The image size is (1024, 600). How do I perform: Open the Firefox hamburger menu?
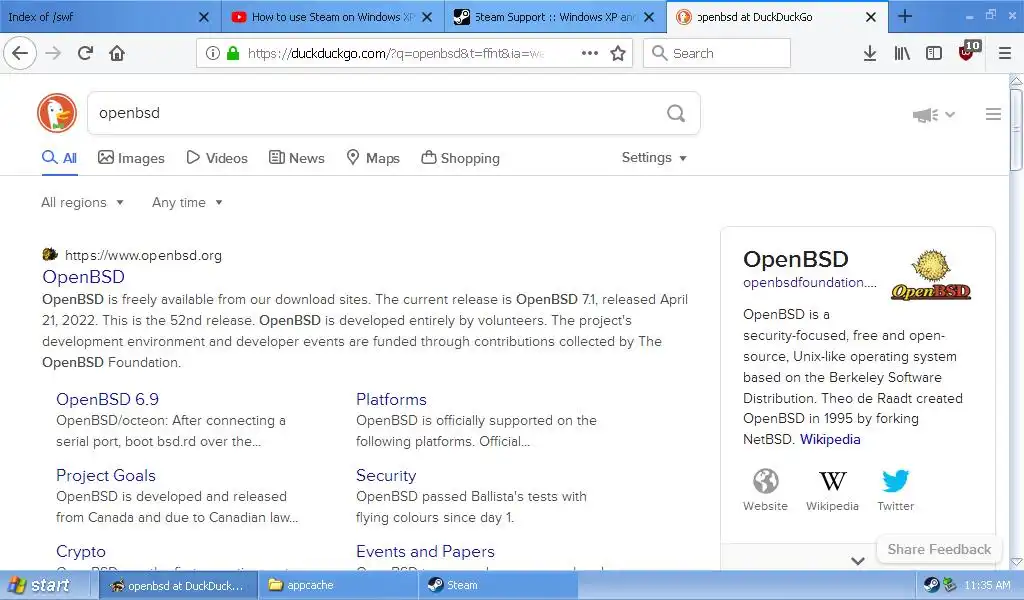(1005, 53)
